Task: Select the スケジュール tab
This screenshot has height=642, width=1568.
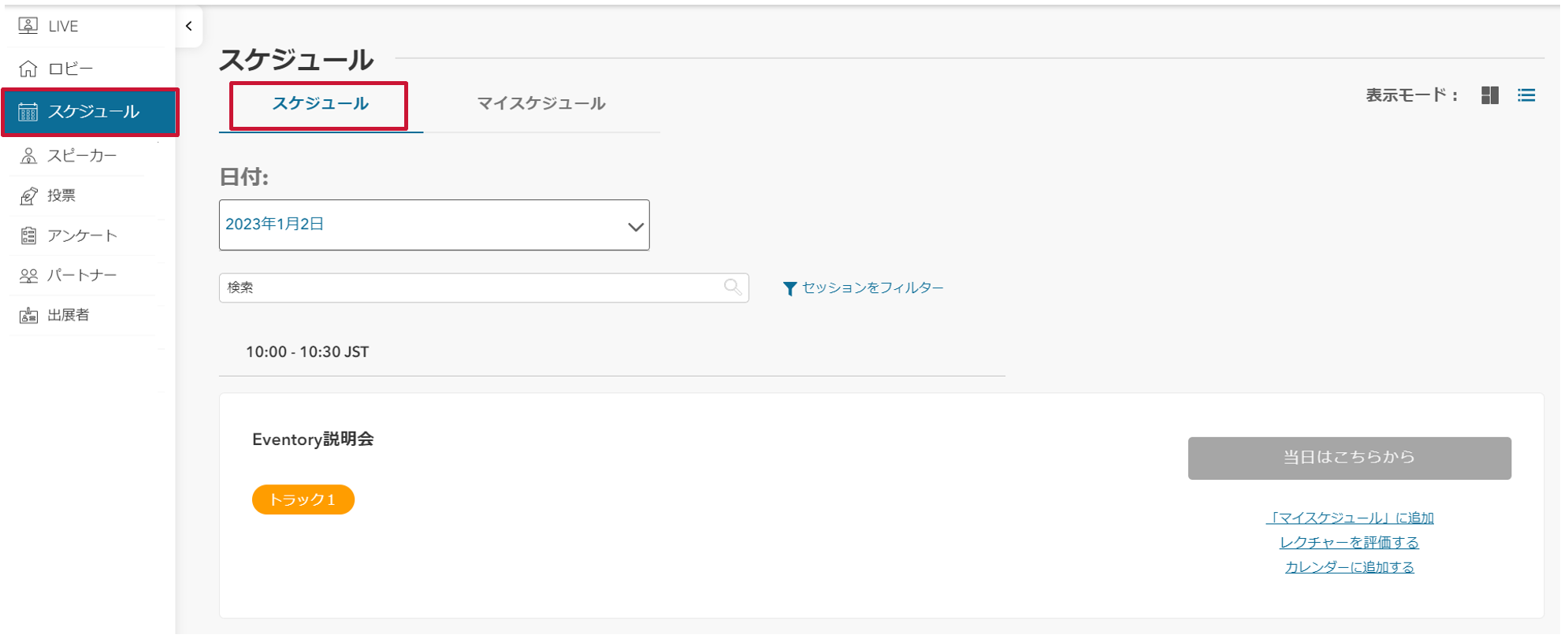Action: coord(320,103)
